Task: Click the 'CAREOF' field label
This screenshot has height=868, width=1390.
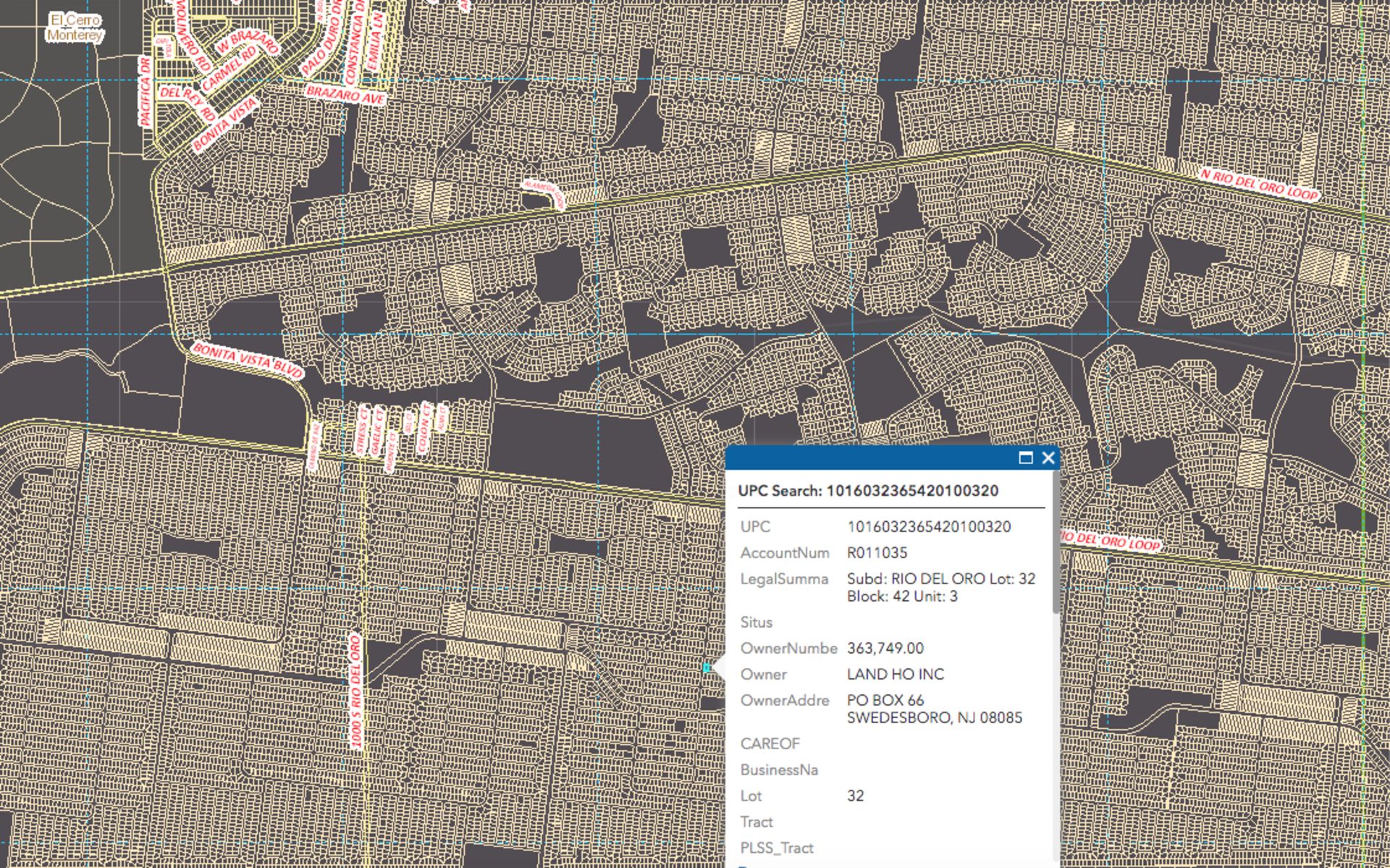Action: coord(770,744)
